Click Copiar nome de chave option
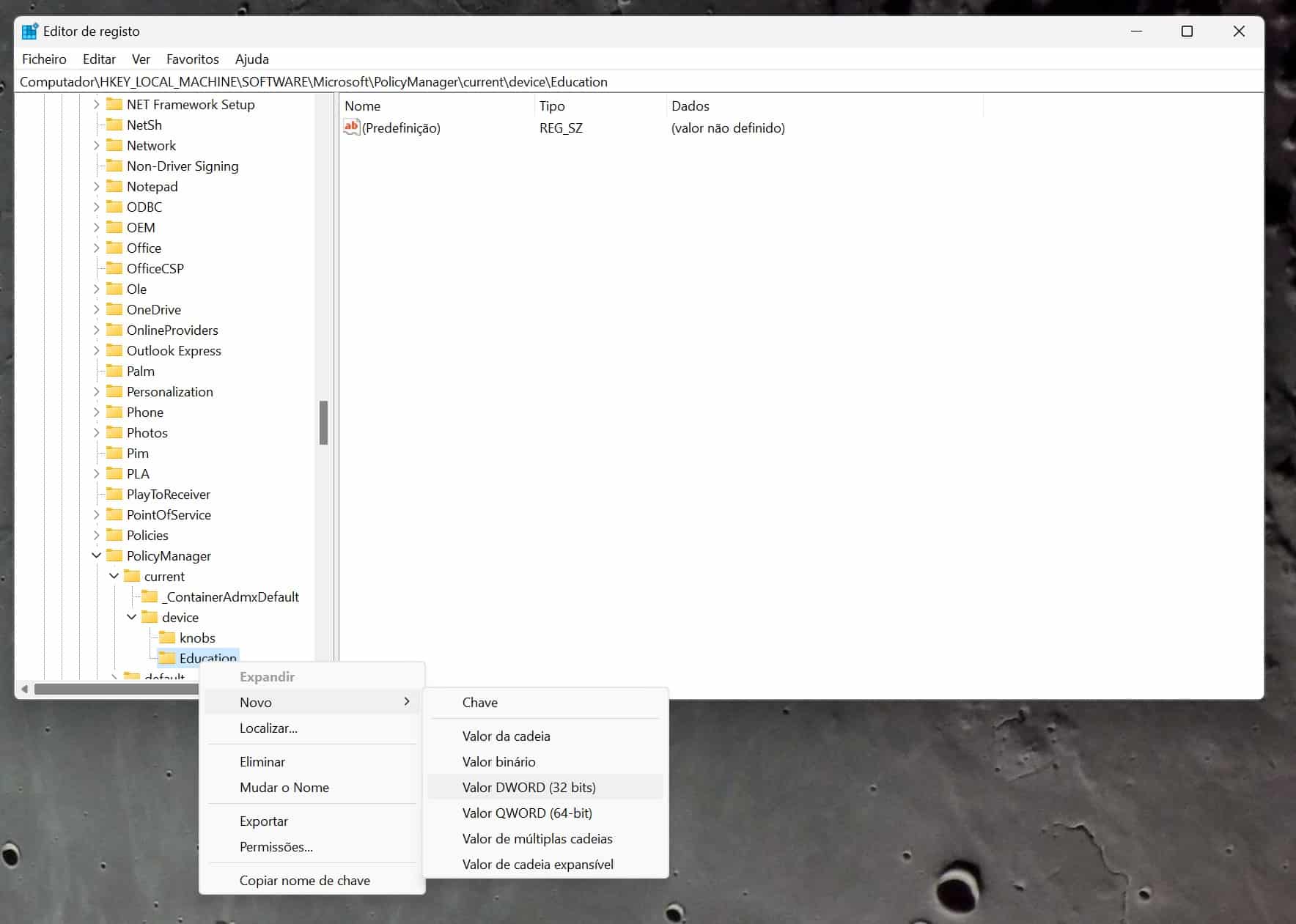 coord(304,880)
